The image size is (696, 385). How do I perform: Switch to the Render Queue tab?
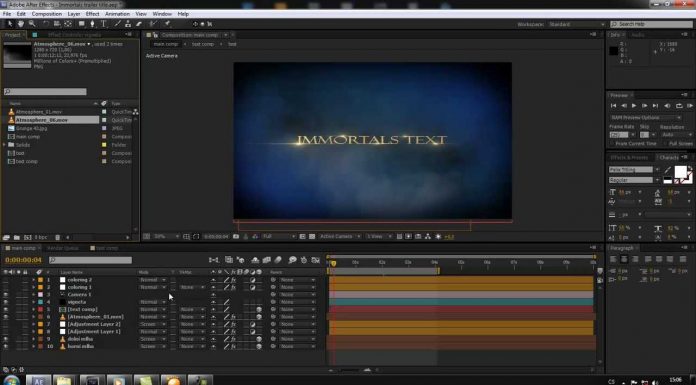[63, 248]
